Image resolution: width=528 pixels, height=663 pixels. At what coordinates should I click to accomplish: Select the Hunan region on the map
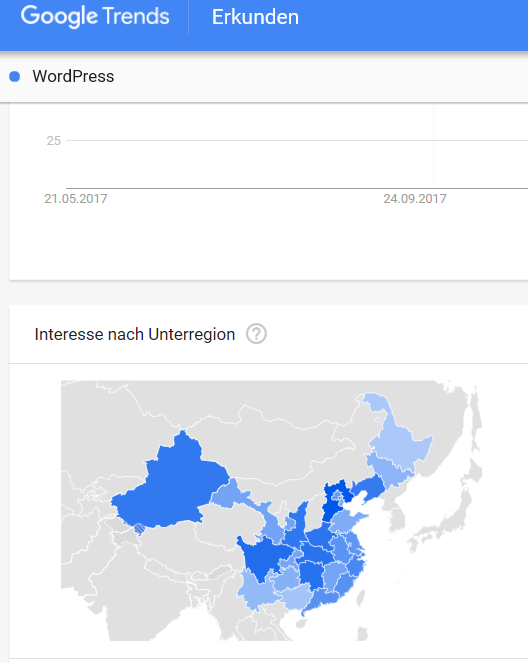point(312,574)
